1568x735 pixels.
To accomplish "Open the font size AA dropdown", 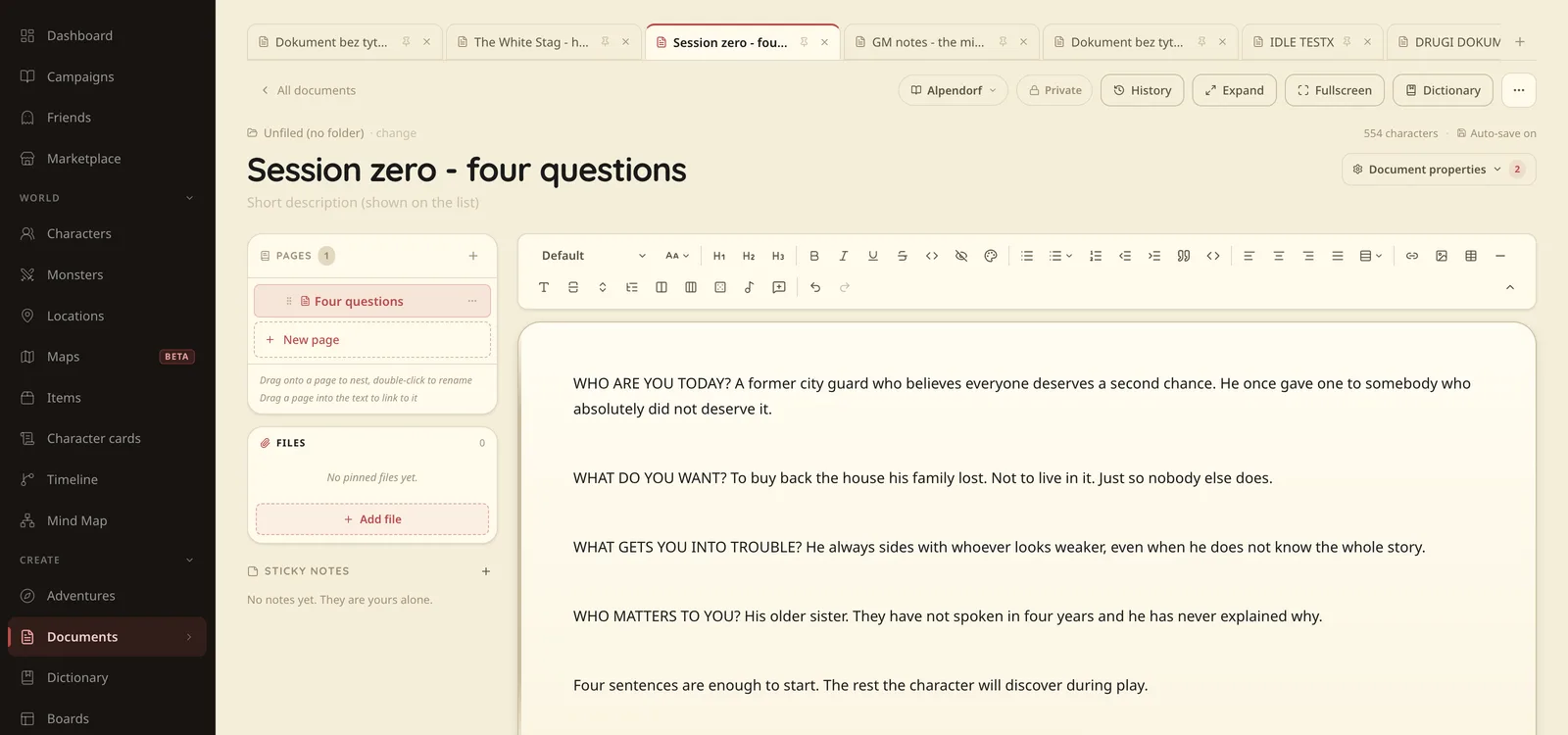I will [677, 256].
